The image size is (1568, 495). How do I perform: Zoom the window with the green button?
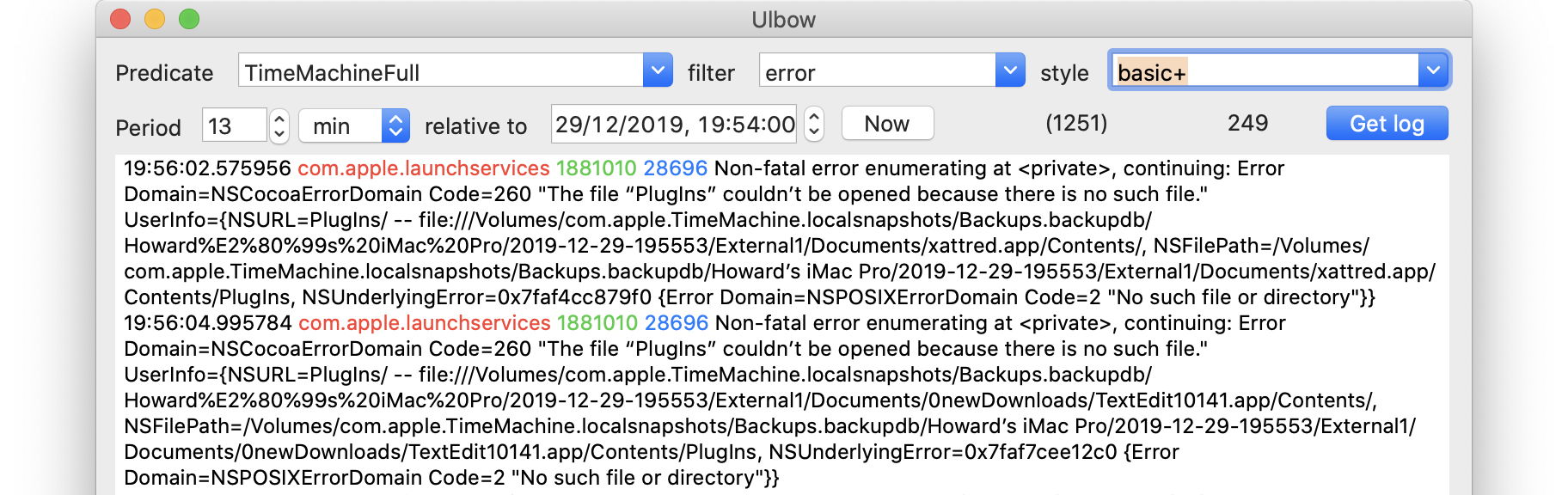click(x=189, y=19)
